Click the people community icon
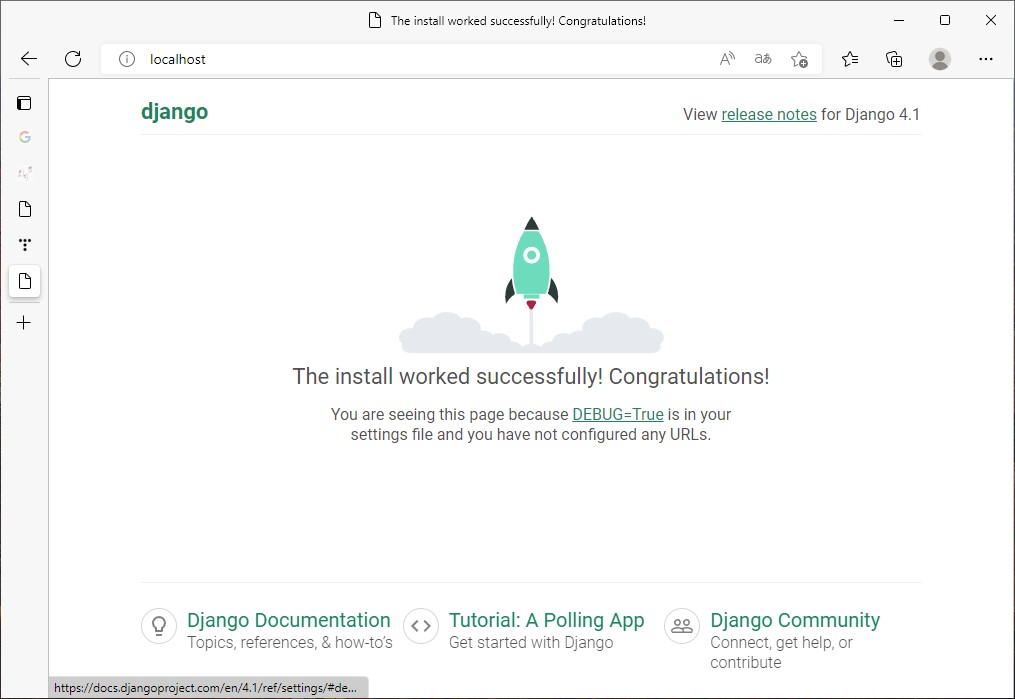 point(682,626)
